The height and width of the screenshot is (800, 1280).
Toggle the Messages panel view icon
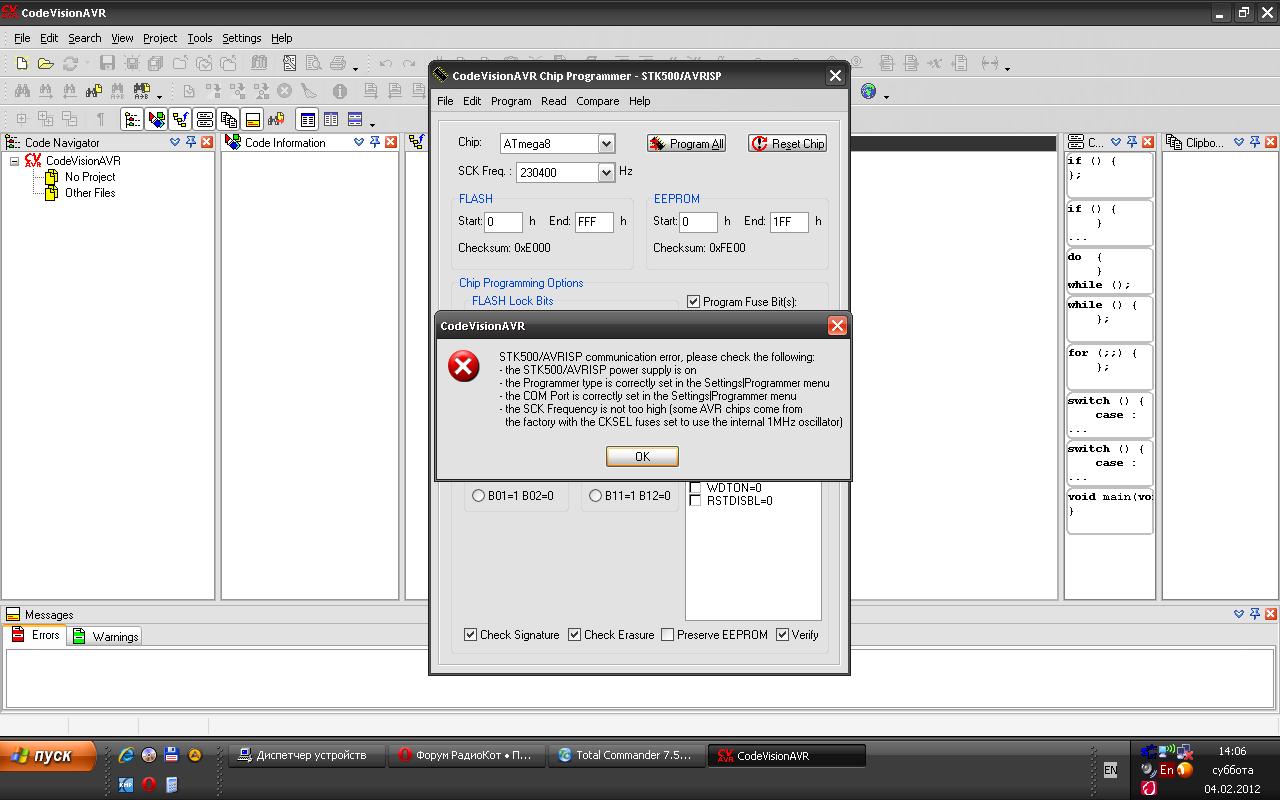pos(253,120)
